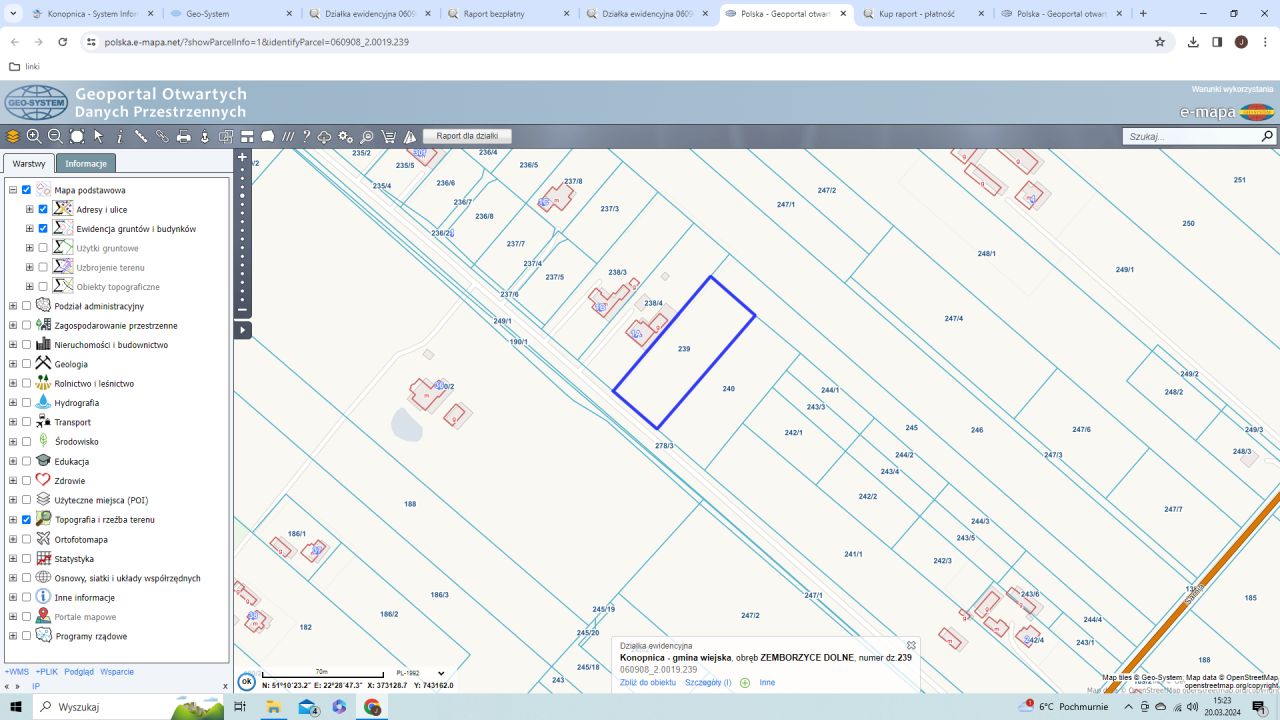The height and width of the screenshot is (720, 1280).
Task: Click zoom-out minus on map slider
Action: coord(242,310)
